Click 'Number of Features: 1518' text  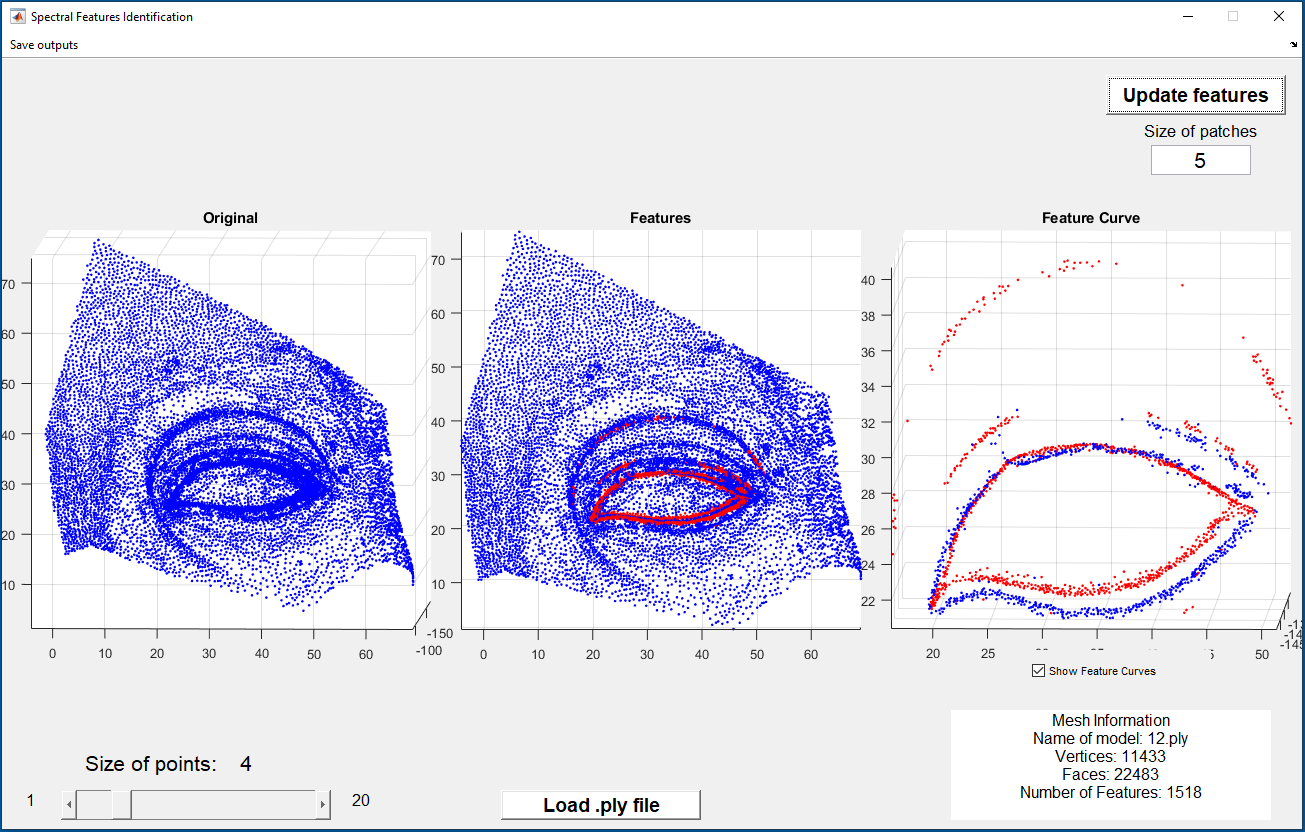[1111, 793]
